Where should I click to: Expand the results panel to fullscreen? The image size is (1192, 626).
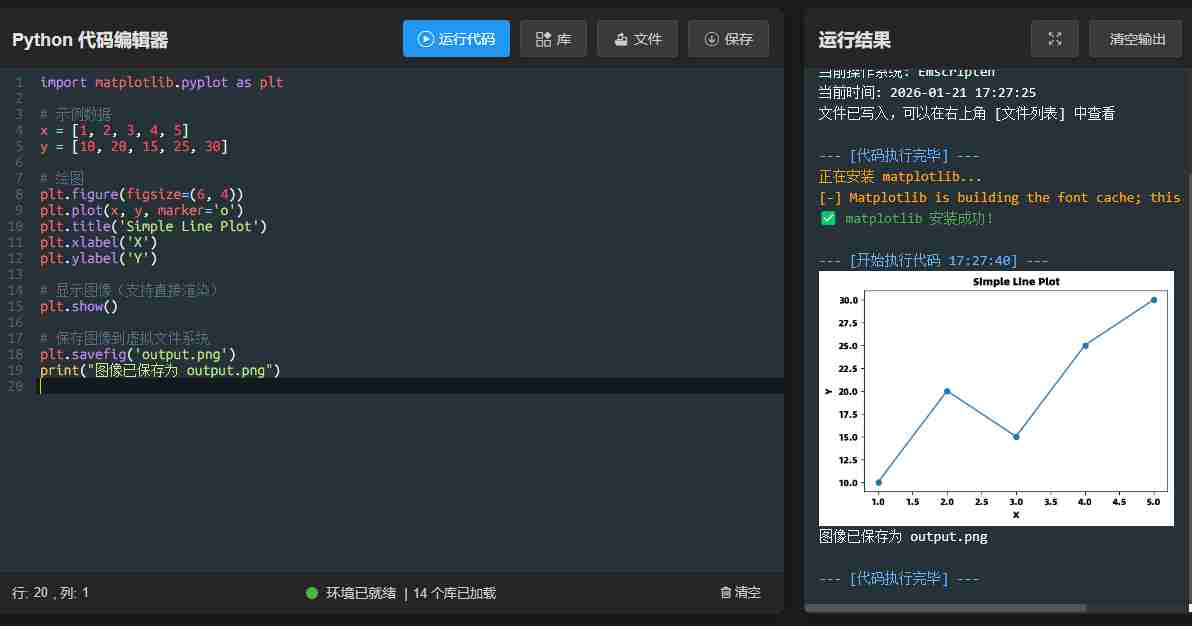coord(1054,39)
